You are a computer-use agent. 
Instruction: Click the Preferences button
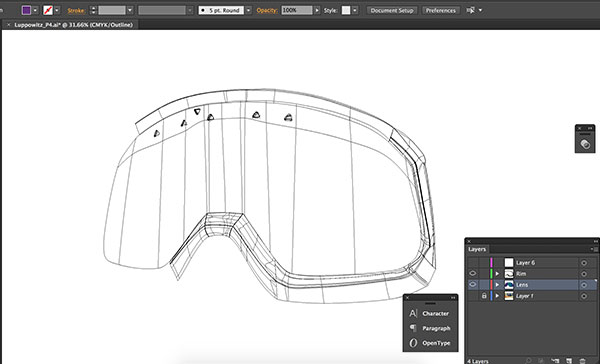pyautogui.click(x=441, y=10)
